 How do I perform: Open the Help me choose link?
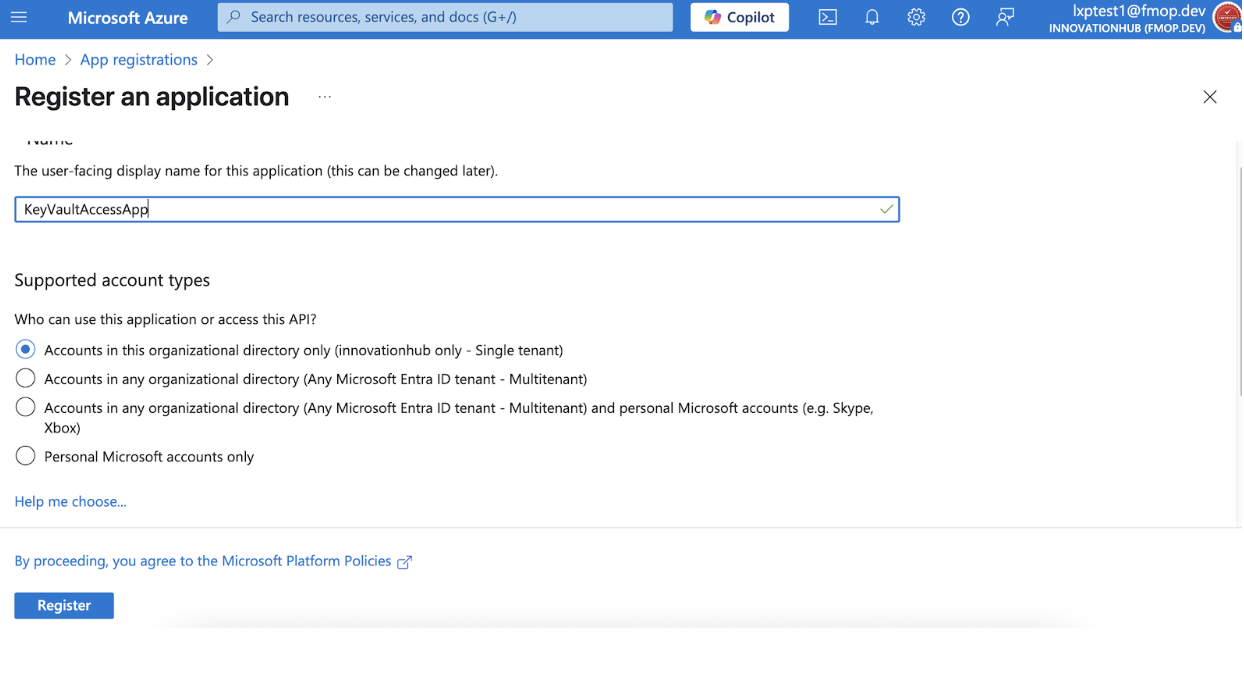[x=70, y=502]
